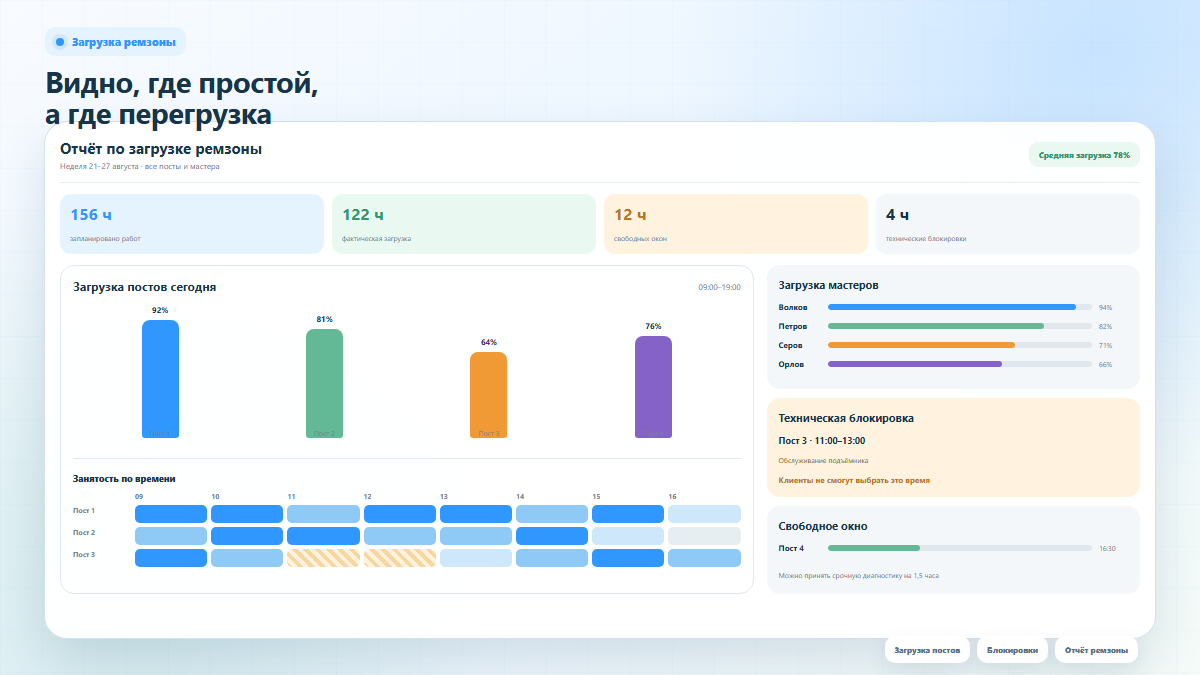Click the blue 92% bar in chart
Screen dimensions: 1200x675
[160, 379]
